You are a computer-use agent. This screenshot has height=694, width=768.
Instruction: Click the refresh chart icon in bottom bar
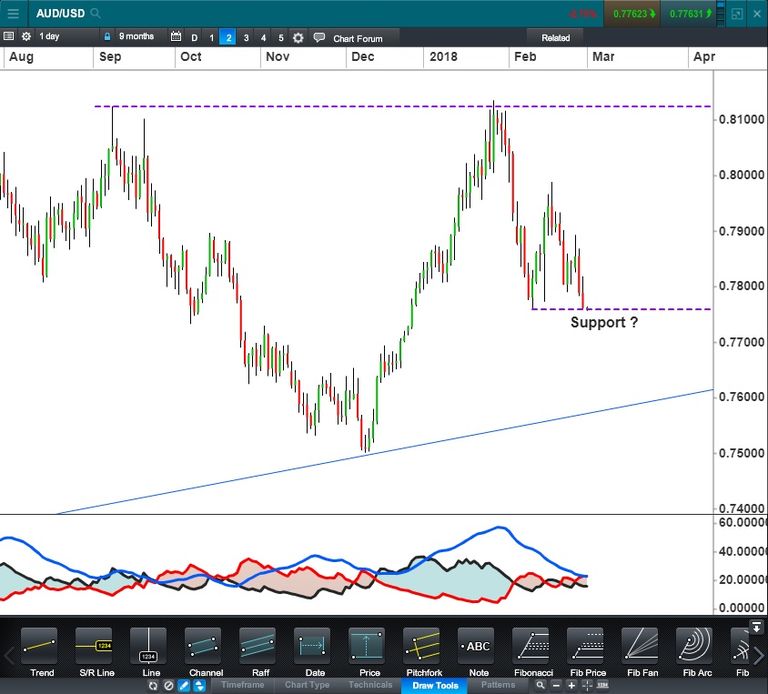[x=153, y=686]
